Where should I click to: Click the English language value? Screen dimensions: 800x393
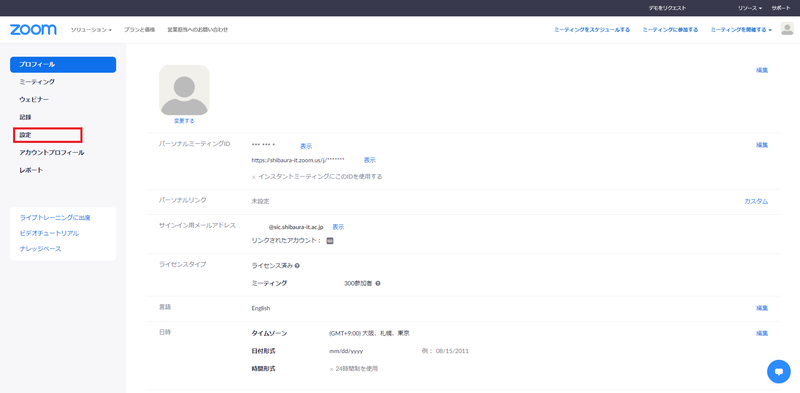(261, 308)
